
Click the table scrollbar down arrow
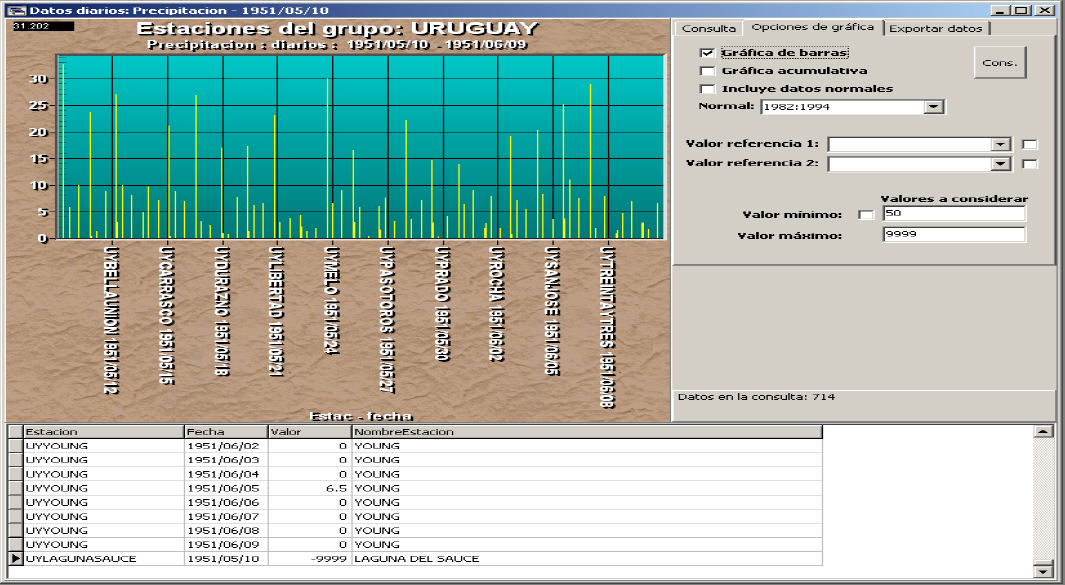click(x=1044, y=571)
